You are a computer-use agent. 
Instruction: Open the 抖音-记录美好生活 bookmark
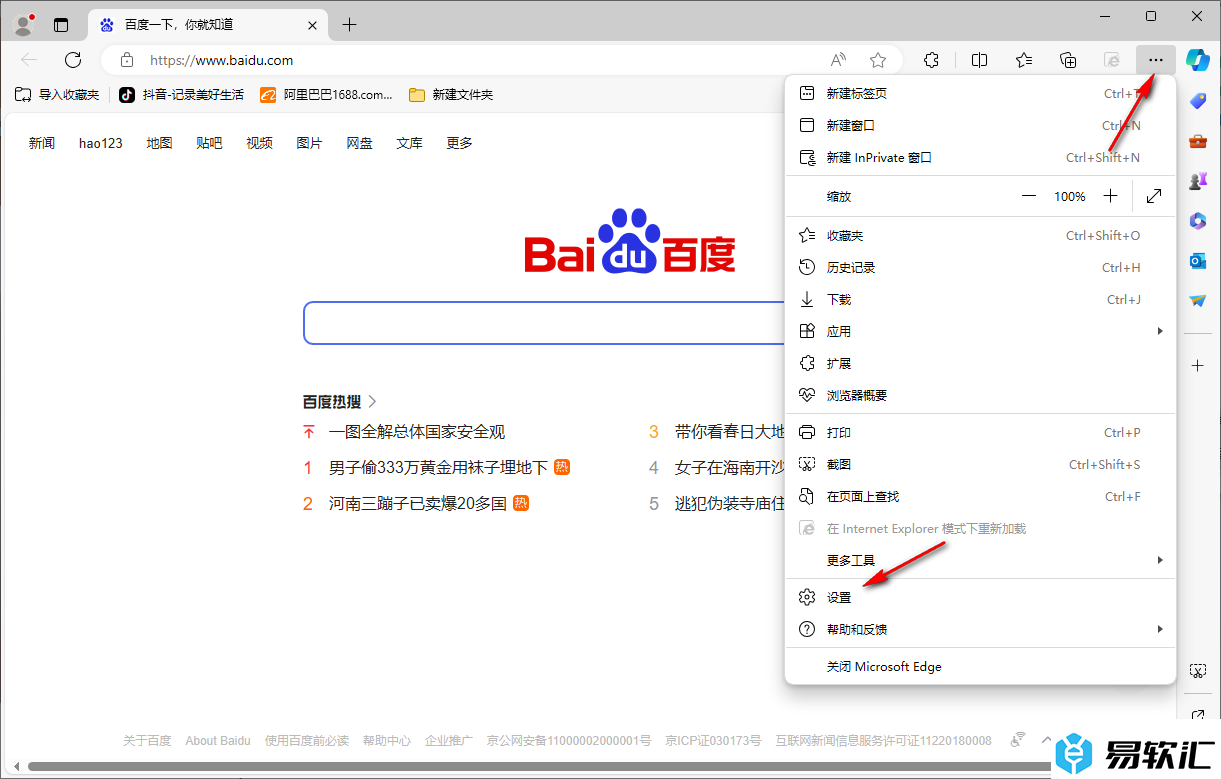click(181, 95)
